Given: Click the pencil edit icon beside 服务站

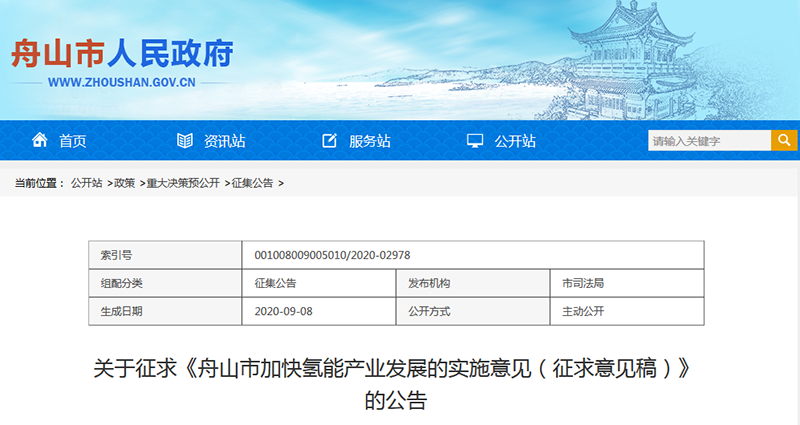Looking at the screenshot, I should click(330, 141).
